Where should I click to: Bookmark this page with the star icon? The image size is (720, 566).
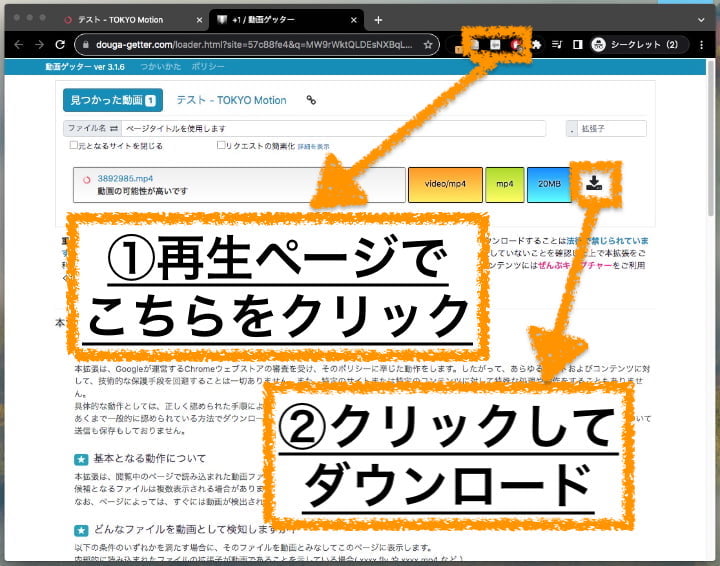pos(428,45)
